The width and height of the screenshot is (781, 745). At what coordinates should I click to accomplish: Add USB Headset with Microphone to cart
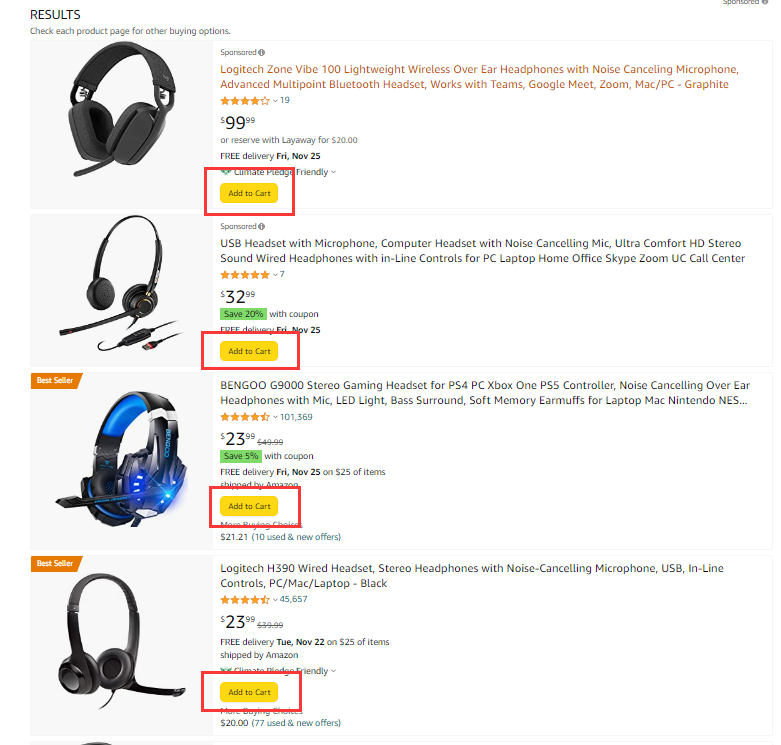click(249, 351)
